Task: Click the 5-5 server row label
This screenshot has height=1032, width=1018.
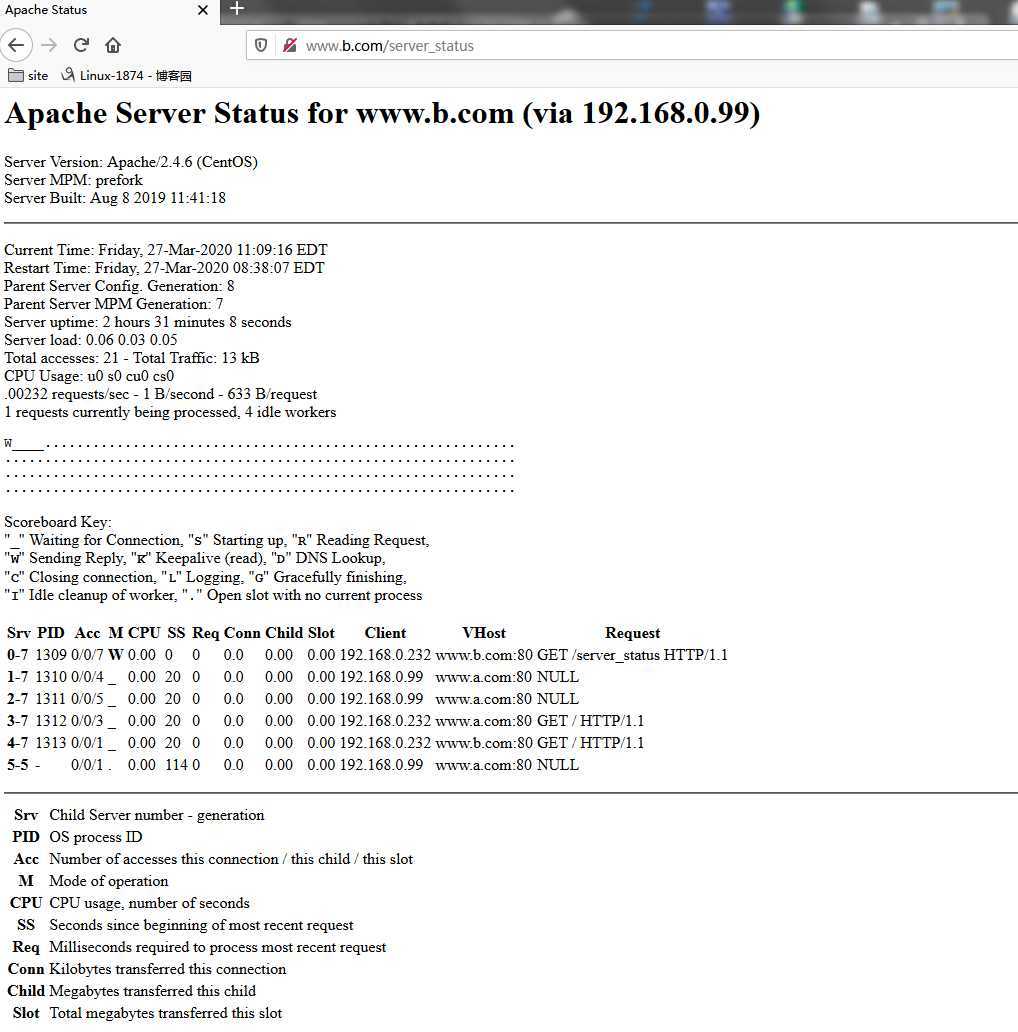Action: click(18, 765)
